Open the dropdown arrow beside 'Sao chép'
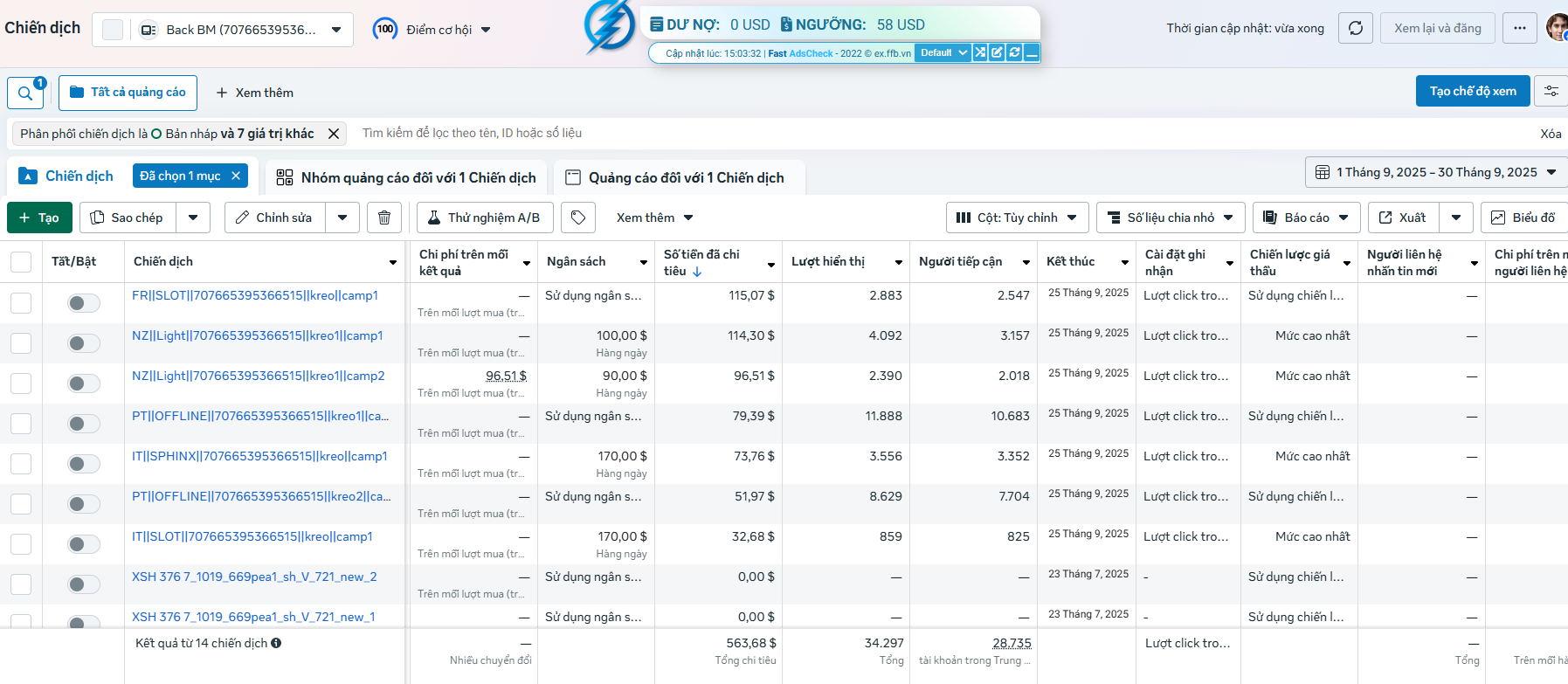The height and width of the screenshot is (684, 1568). pyautogui.click(x=193, y=218)
